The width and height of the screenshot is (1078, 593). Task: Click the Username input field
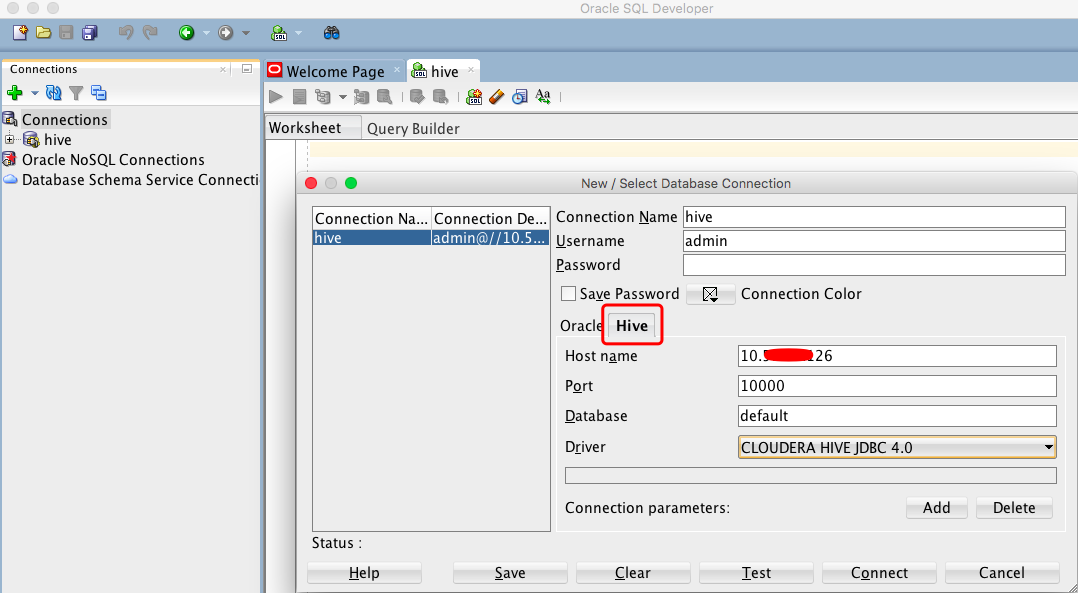874,241
